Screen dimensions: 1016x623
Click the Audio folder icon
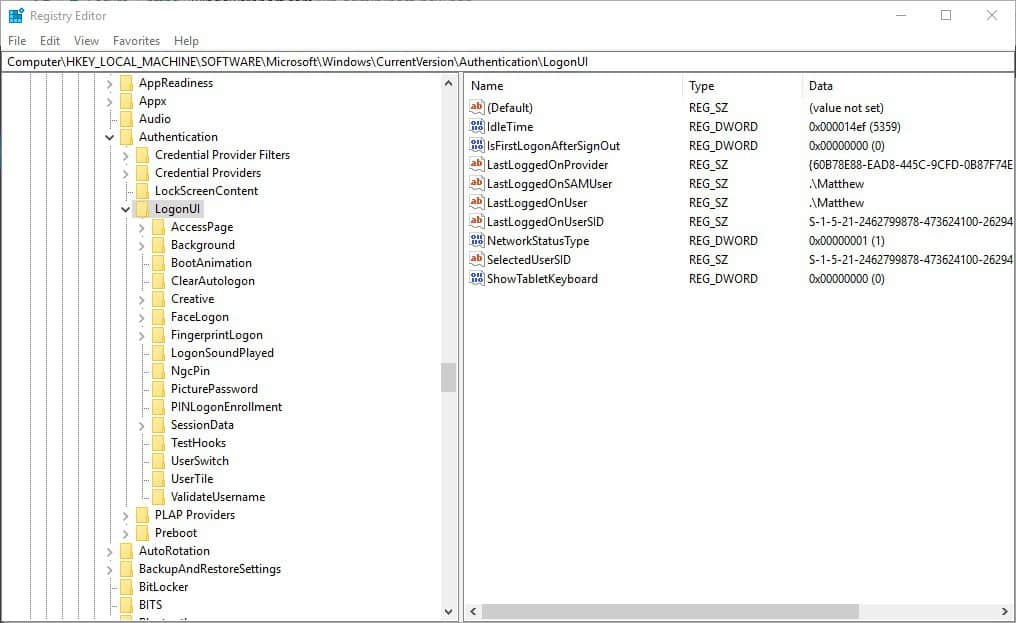pyautogui.click(x=127, y=119)
